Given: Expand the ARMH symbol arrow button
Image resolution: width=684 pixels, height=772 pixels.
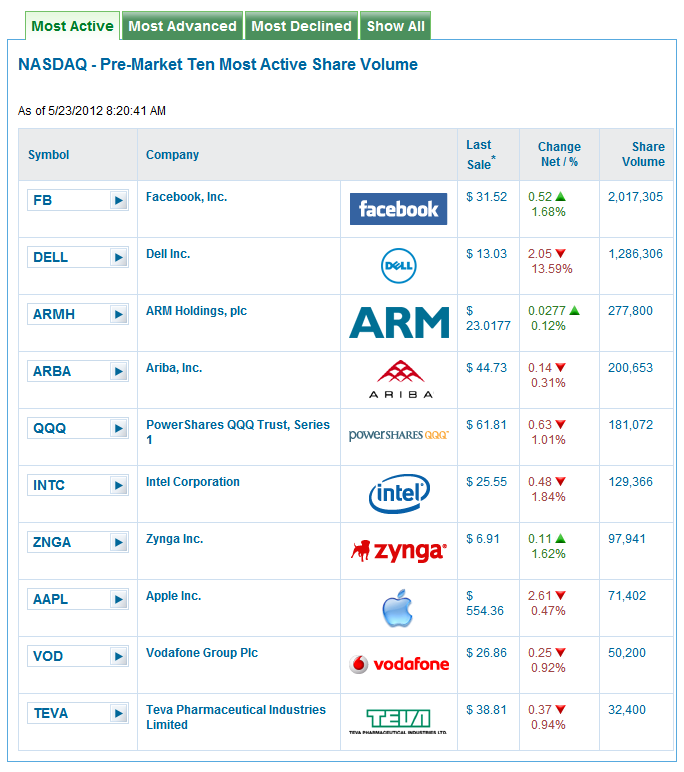Looking at the screenshot, I should coord(119,314).
